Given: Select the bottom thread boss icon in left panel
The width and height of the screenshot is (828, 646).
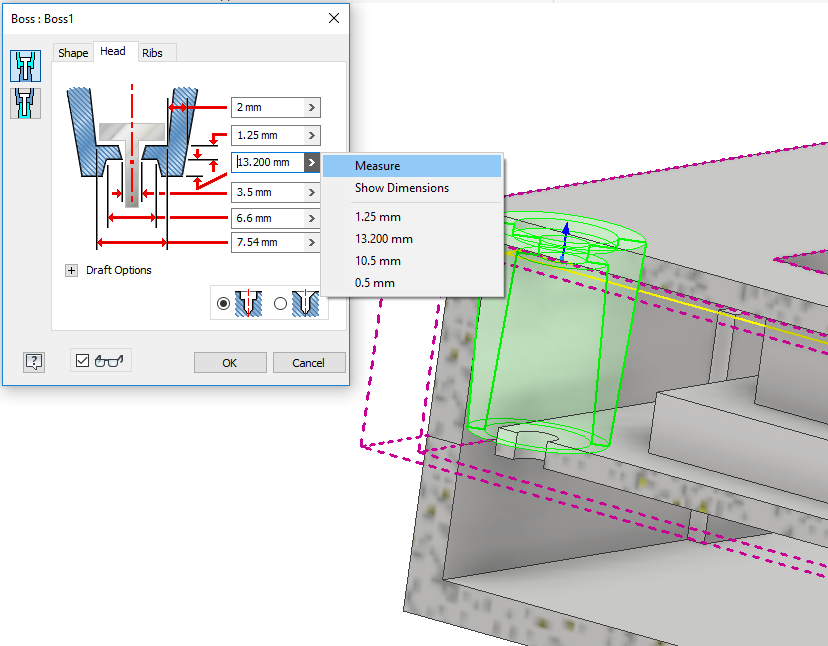Looking at the screenshot, I should [26, 103].
